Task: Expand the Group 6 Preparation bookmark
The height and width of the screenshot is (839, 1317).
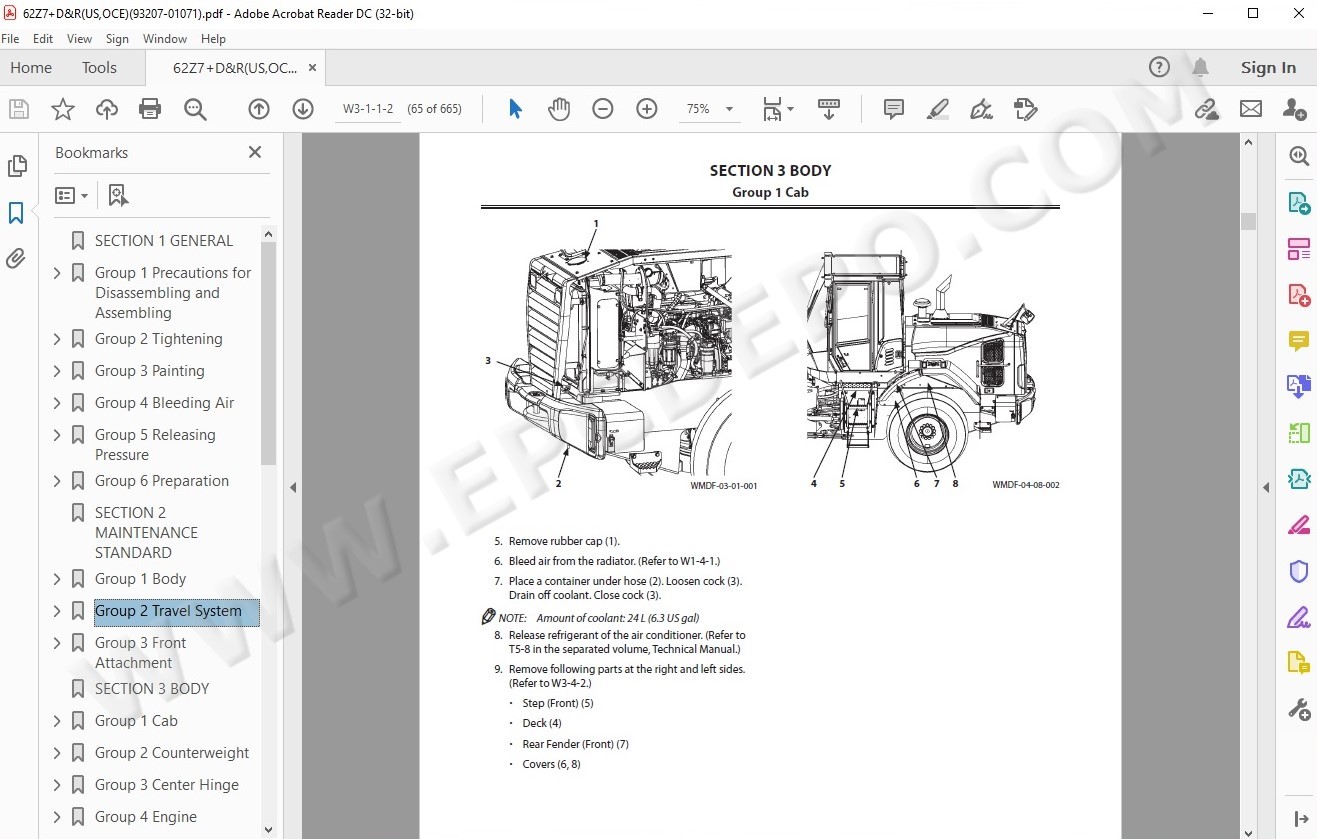Action: tap(57, 481)
